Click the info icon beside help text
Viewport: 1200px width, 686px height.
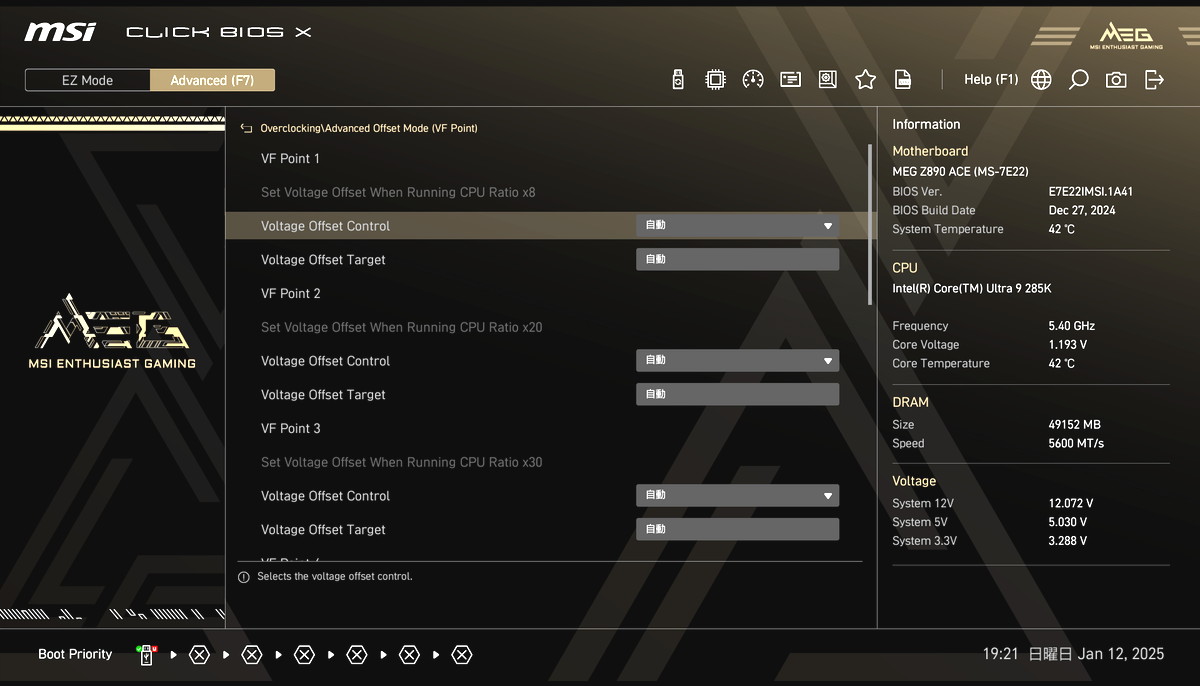pyautogui.click(x=243, y=577)
